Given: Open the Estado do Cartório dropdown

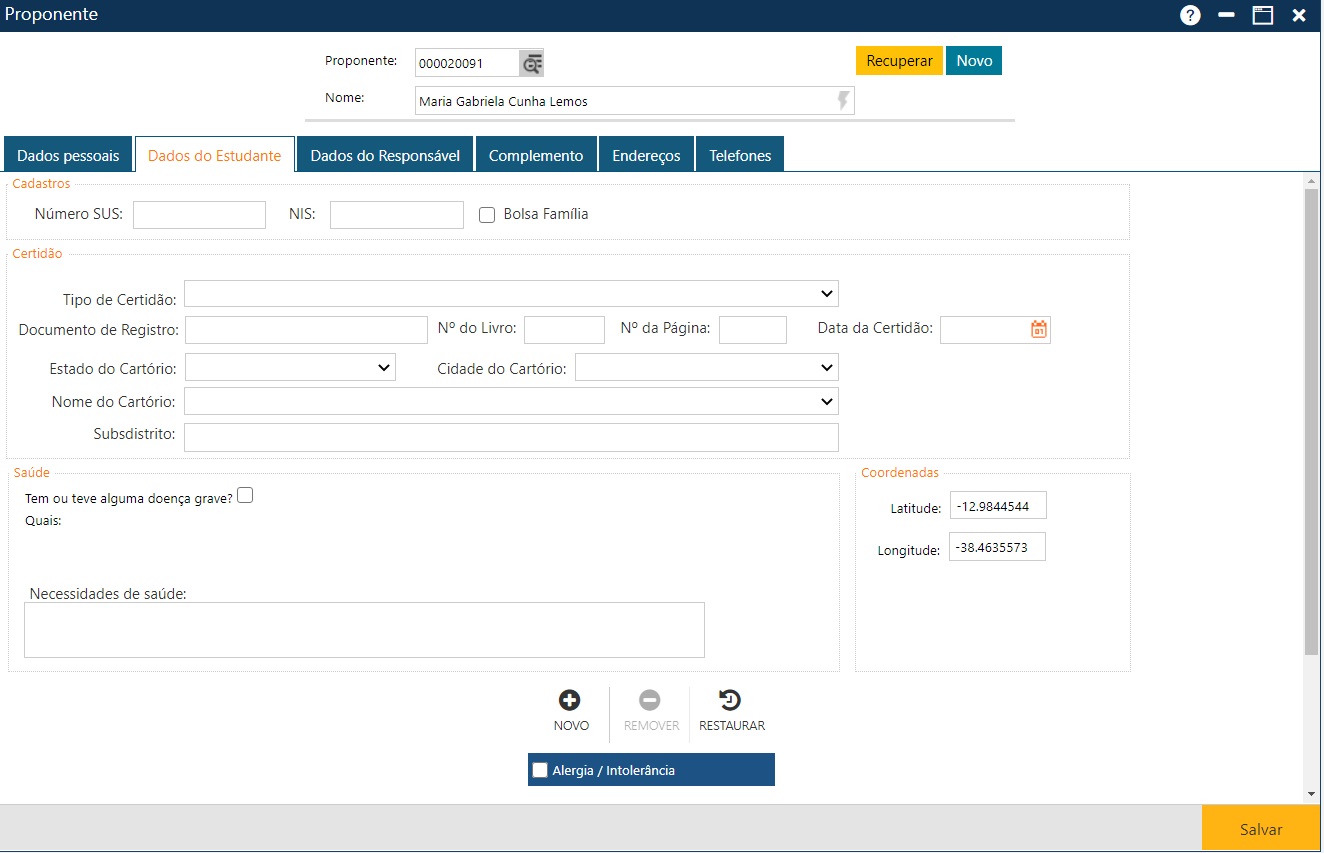Looking at the screenshot, I should click(x=290, y=368).
